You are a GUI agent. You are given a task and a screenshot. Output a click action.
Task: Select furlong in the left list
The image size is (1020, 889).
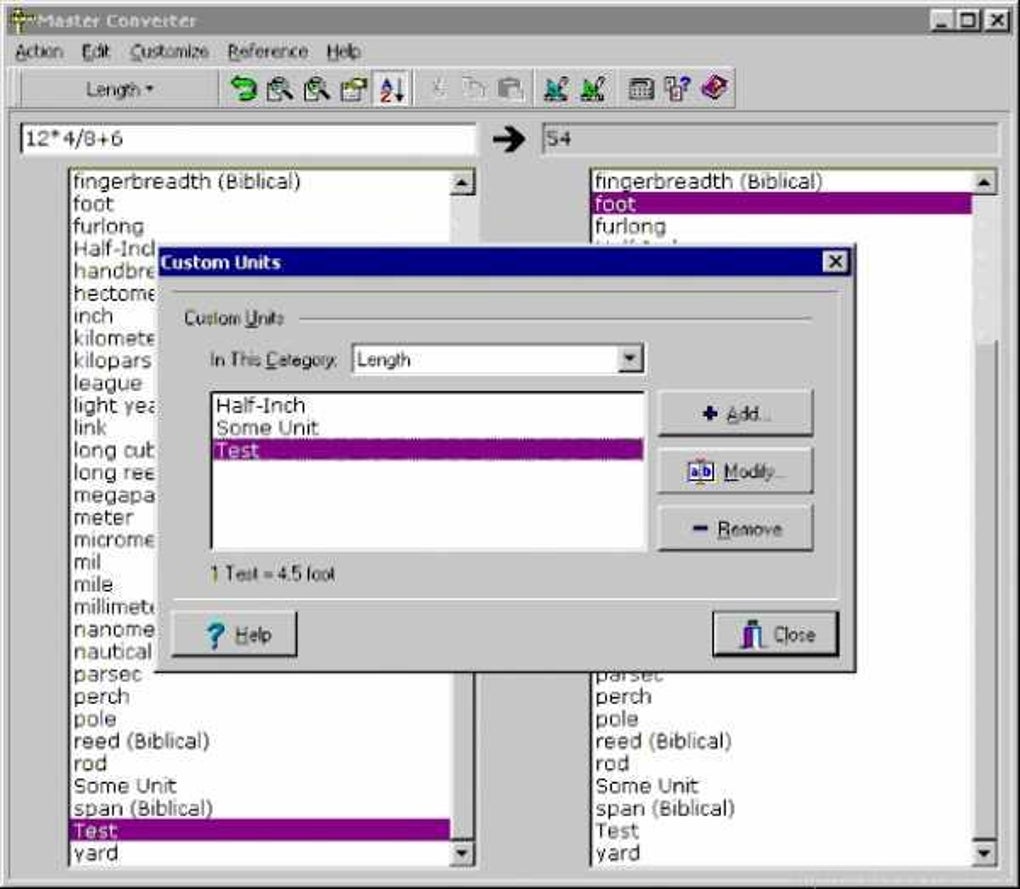260,226
